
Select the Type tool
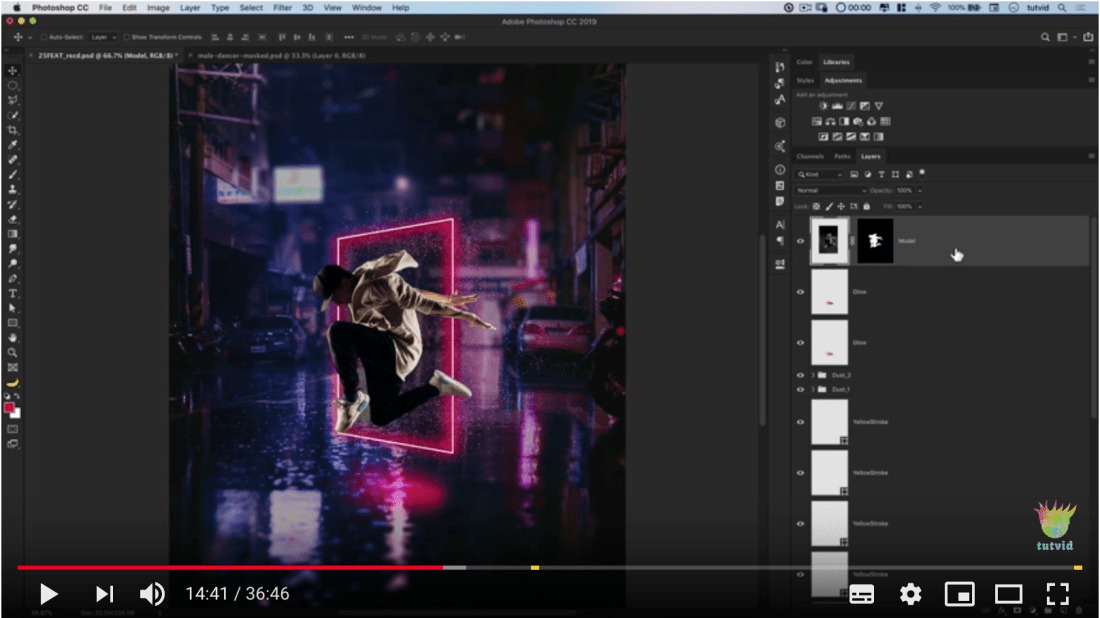(13, 294)
